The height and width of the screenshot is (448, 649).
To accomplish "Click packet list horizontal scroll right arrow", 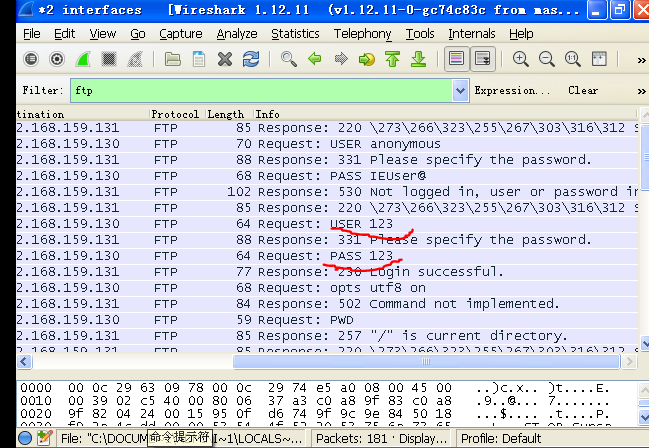I will [630, 361].
